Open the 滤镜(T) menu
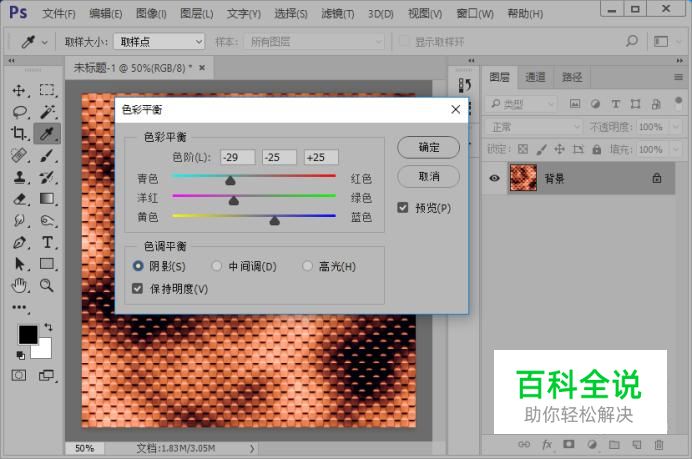The image size is (692, 459). point(338,14)
